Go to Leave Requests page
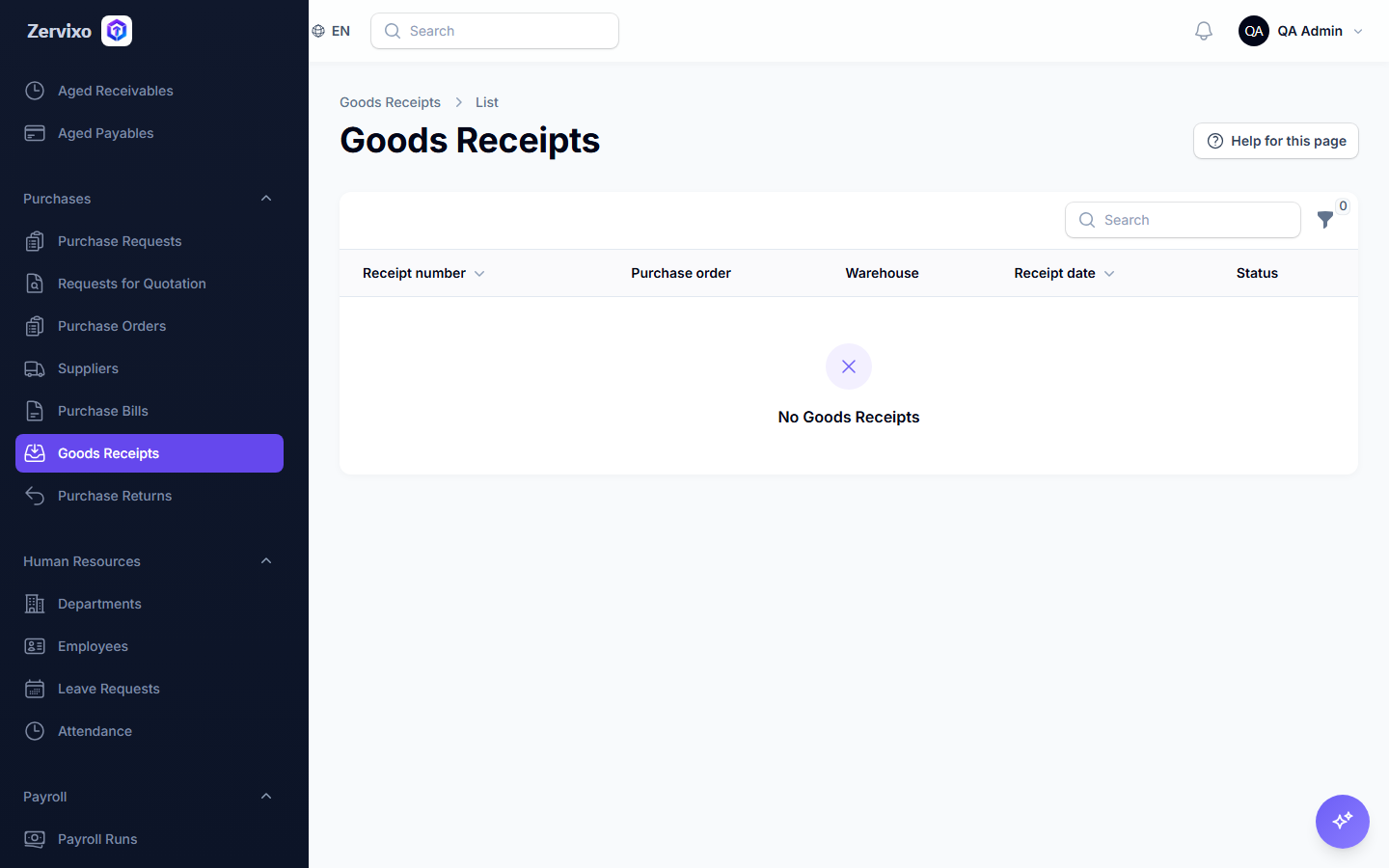 [x=150, y=689]
